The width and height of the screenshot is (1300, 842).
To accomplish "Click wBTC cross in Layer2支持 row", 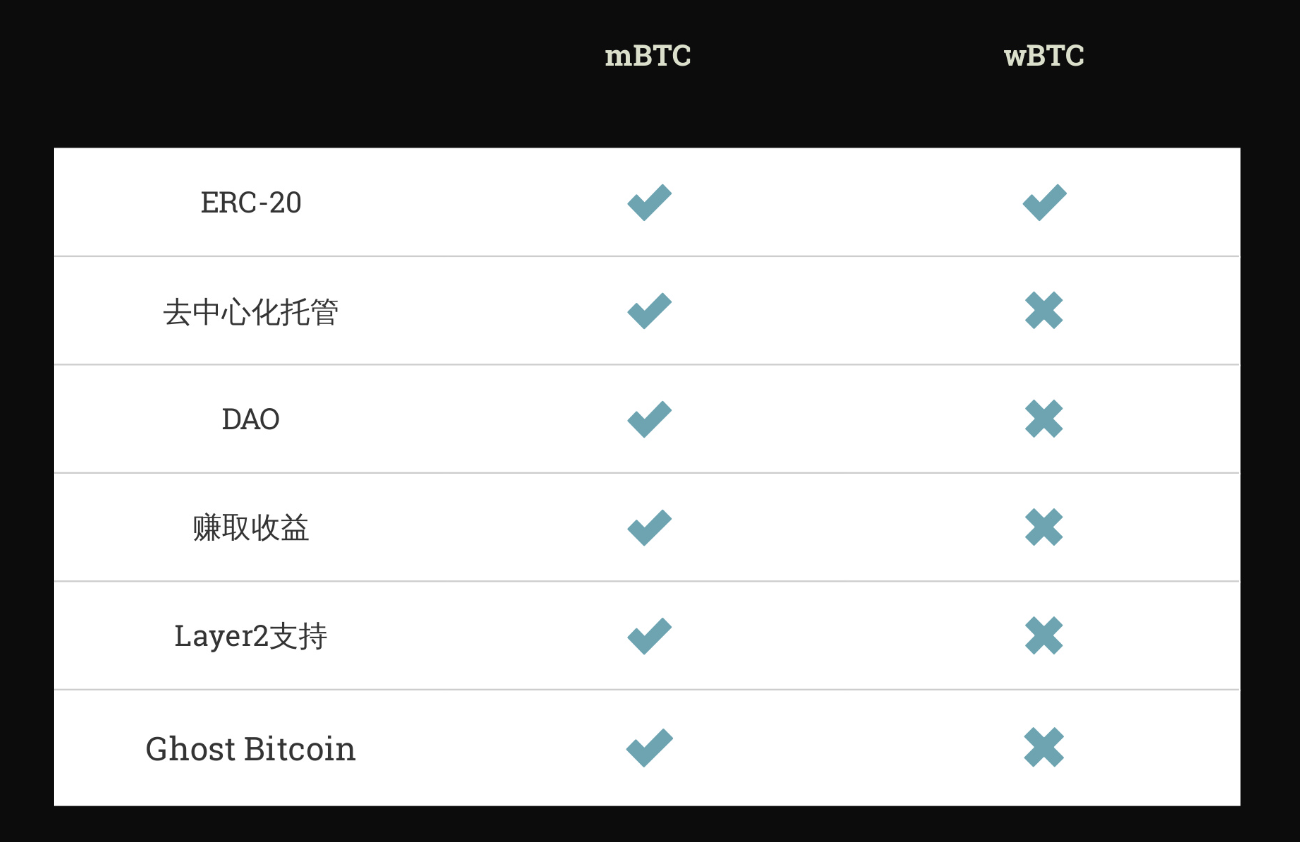I will (x=1044, y=636).
